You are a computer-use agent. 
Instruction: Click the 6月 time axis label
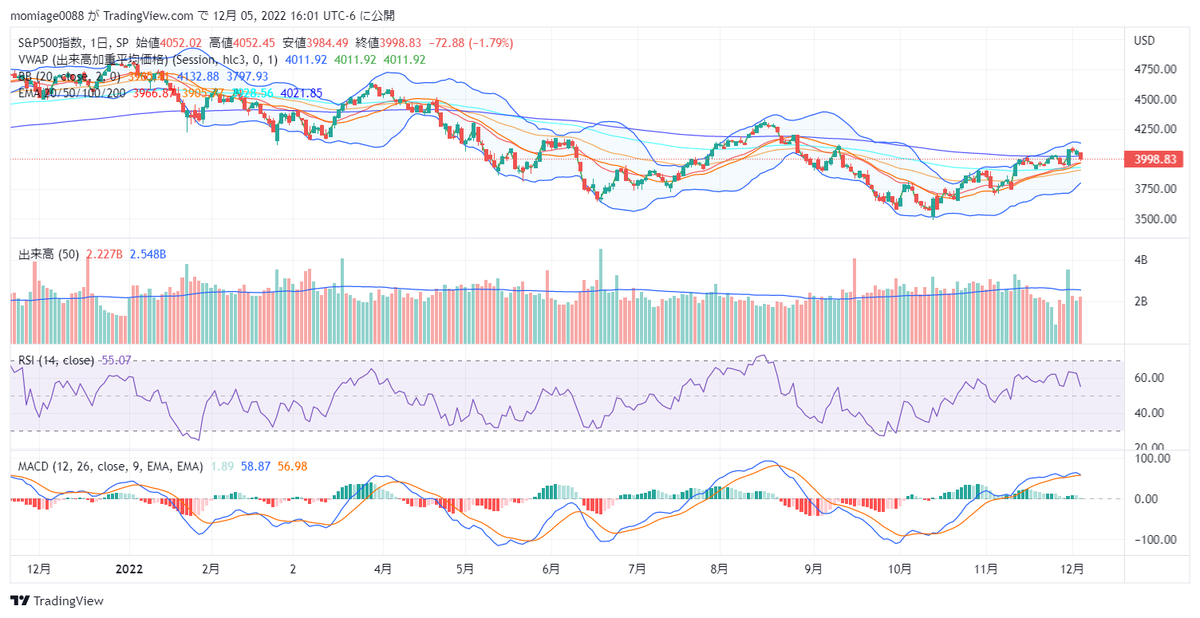(x=549, y=569)
